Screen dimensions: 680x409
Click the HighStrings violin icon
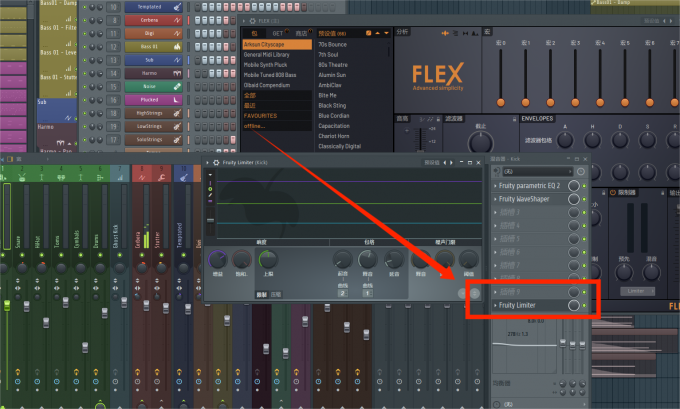click(177, 113)
